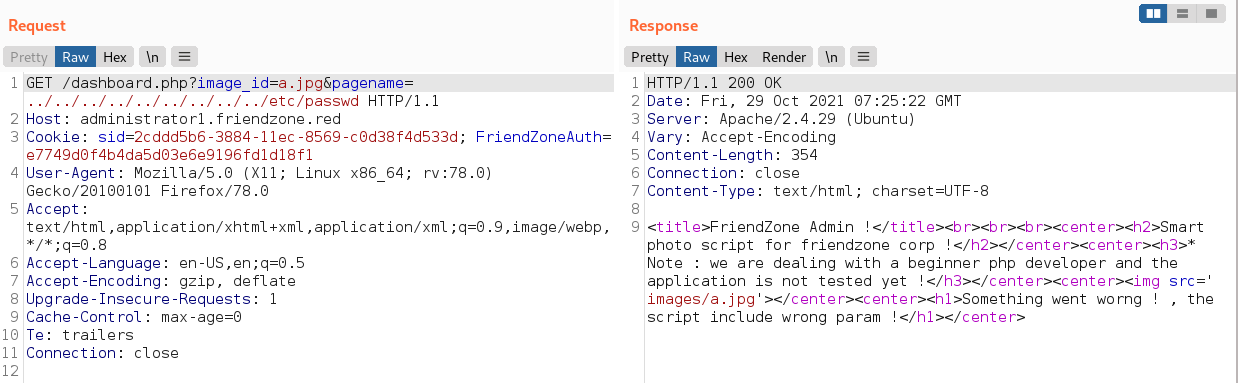
Task: Switch Request view to Pretty tab
Action: coord(29,57)
